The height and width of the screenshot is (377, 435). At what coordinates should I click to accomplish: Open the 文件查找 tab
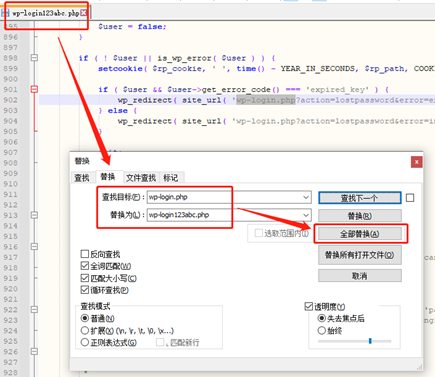141,178
